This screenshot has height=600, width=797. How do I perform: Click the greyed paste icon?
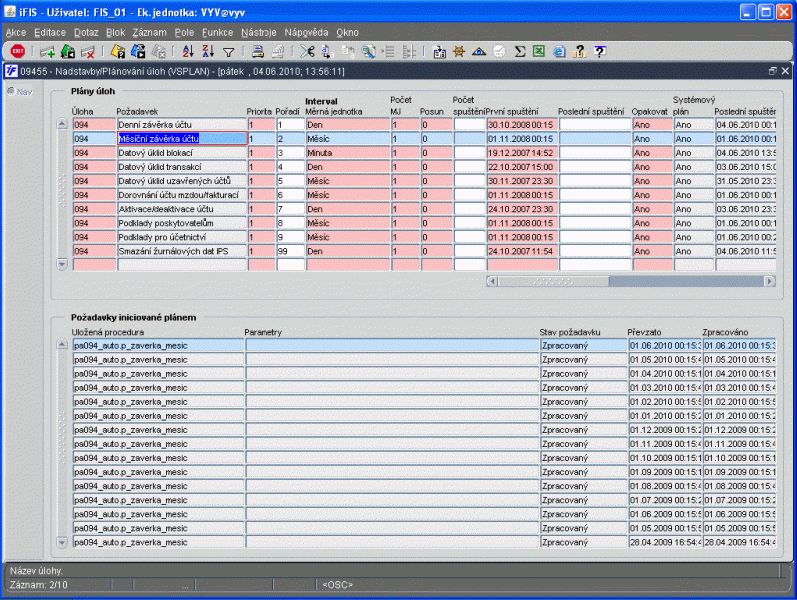pos(348,51)
